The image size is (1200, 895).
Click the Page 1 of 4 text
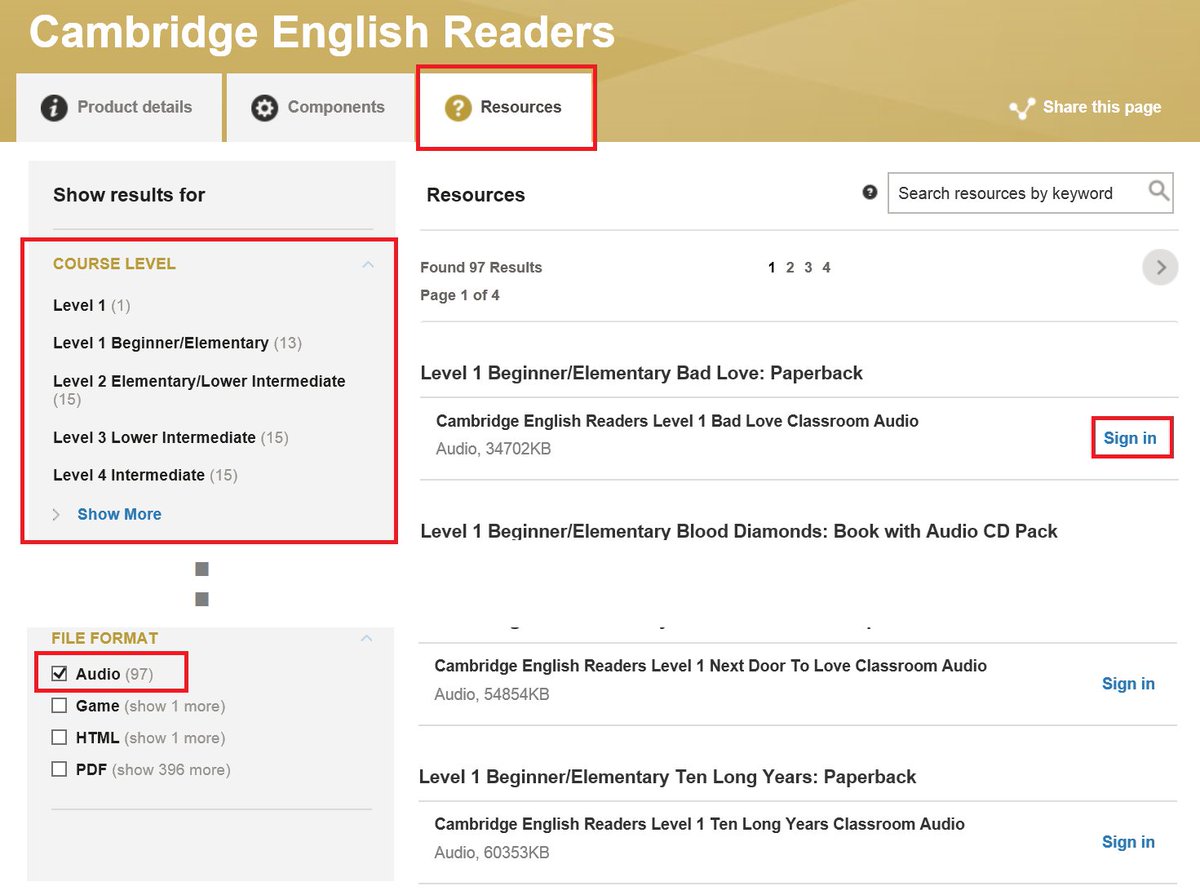[460, 295]
